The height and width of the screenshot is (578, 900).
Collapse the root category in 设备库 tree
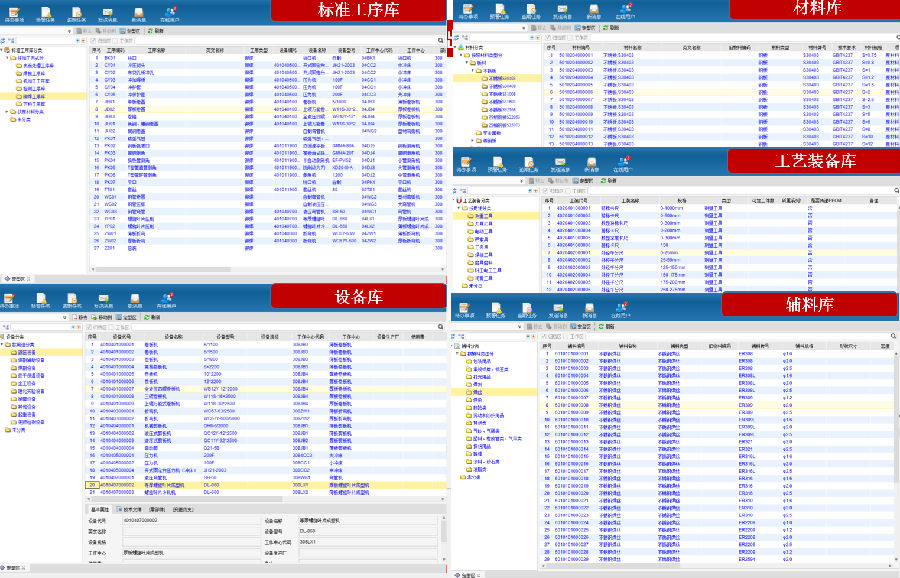[4, 345]
